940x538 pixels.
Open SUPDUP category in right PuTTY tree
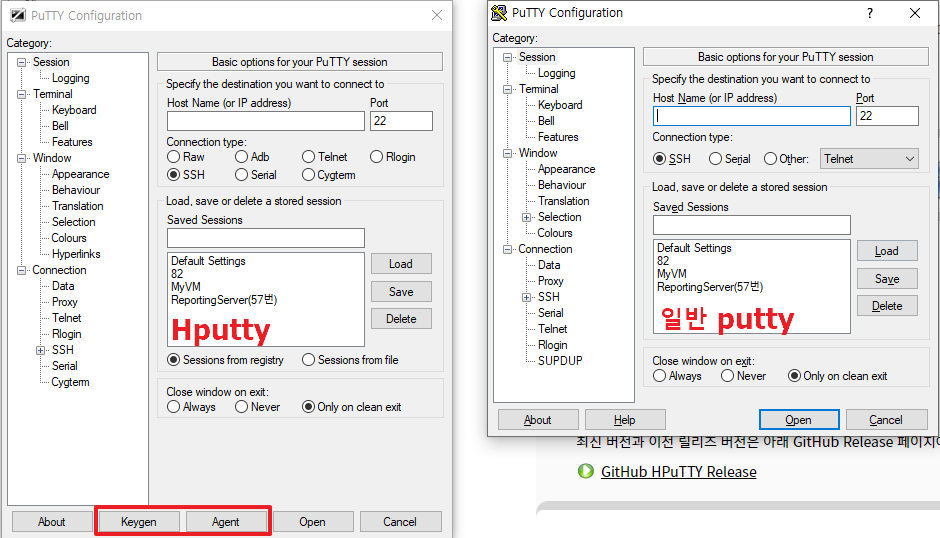click(560, 360)
